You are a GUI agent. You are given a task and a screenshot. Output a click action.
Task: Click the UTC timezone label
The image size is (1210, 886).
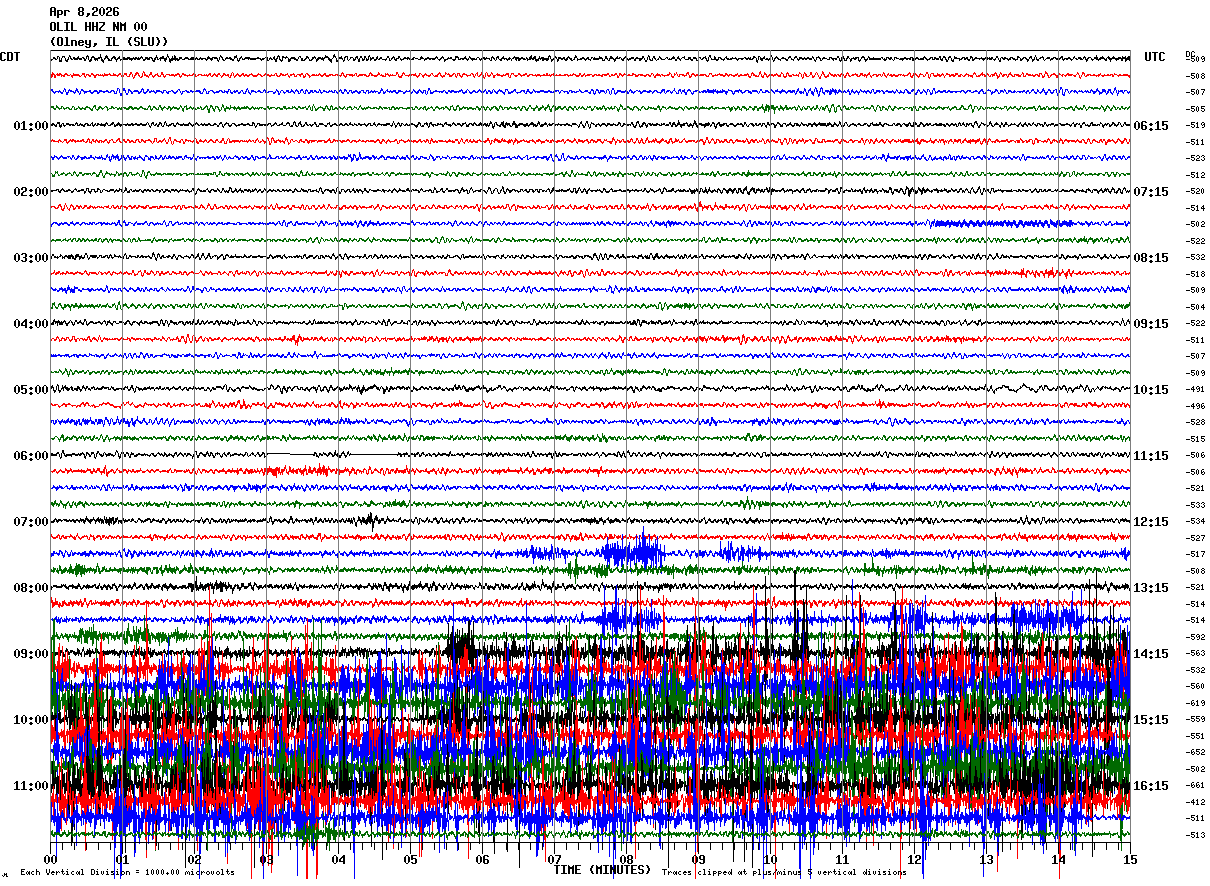point(1155,57)
